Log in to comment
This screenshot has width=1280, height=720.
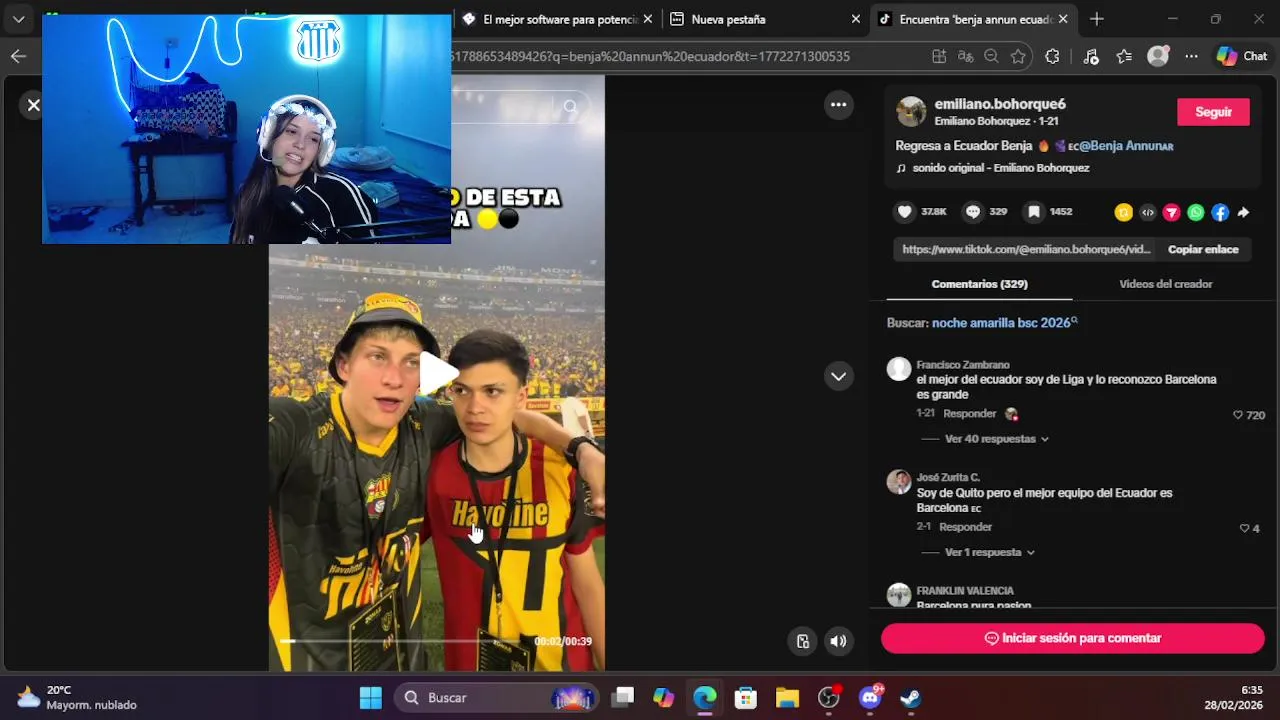coord(1072,638)
